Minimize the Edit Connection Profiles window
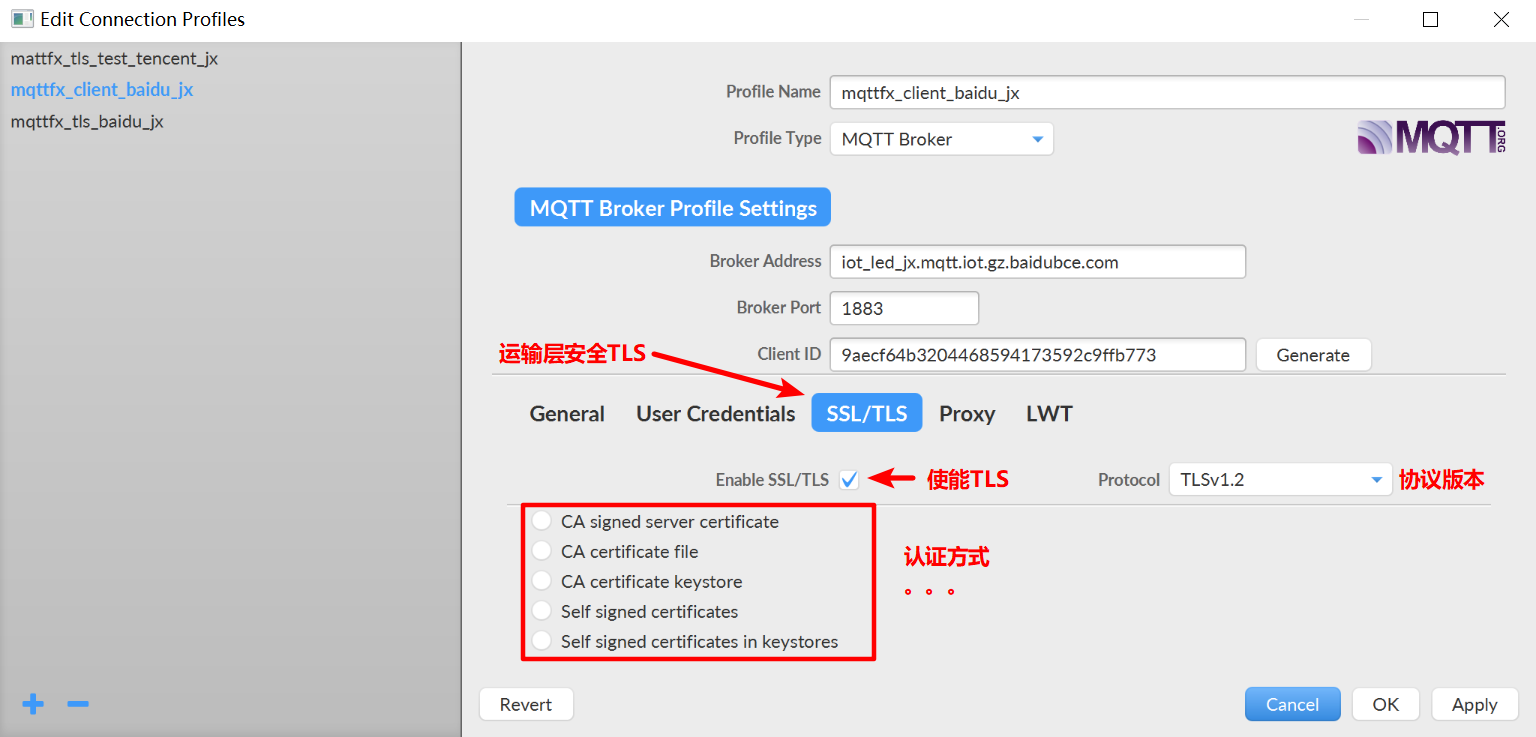Screen dimensions: 1536x737 point(1362,19)
